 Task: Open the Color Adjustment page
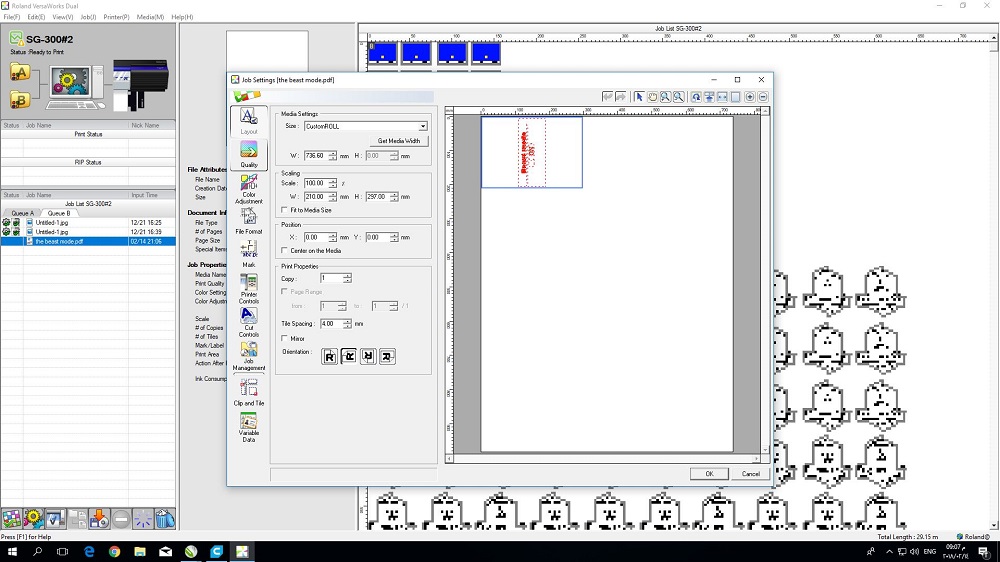[249, 189]
